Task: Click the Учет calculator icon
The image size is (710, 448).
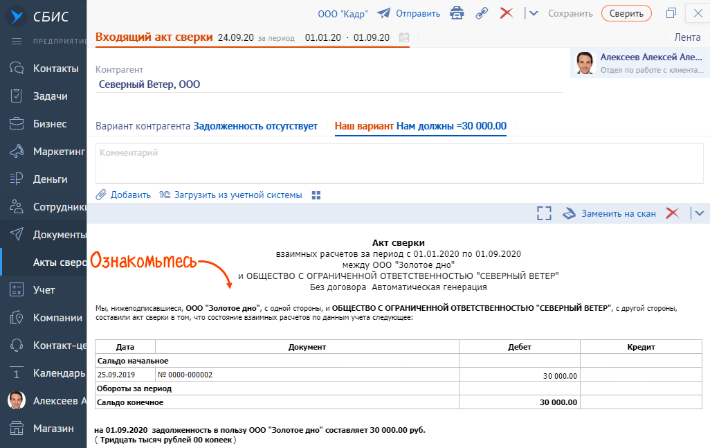Action: pyautogui.click(x=17, y=289)
